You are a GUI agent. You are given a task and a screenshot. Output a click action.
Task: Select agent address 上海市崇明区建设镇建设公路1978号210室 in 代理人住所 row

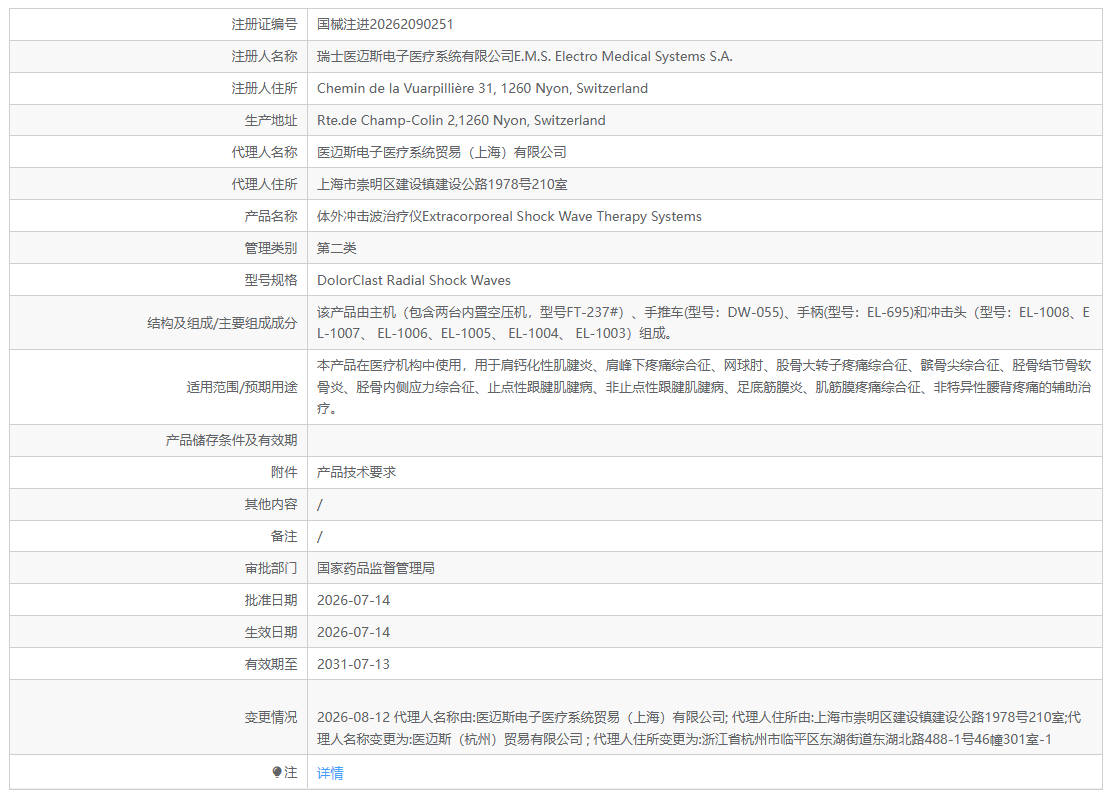click(x=442, y=184)
